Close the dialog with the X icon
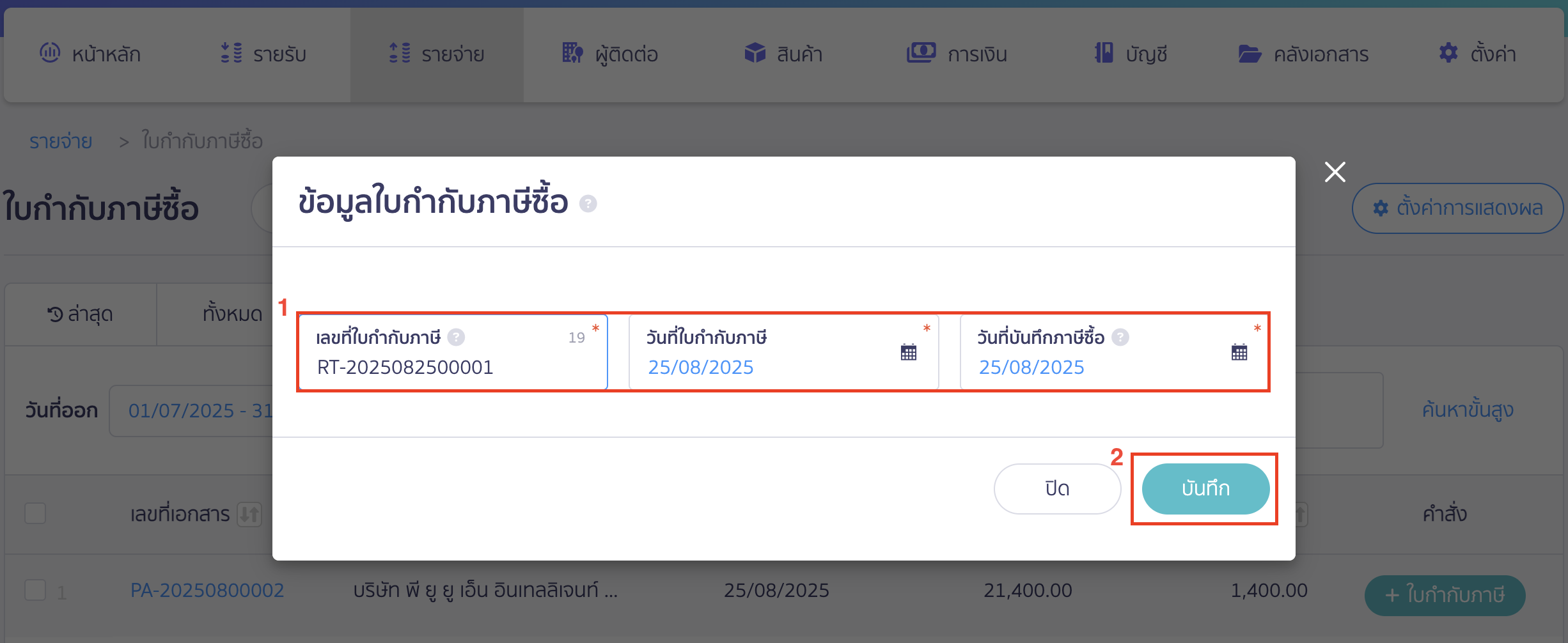 pos(1335,172)
